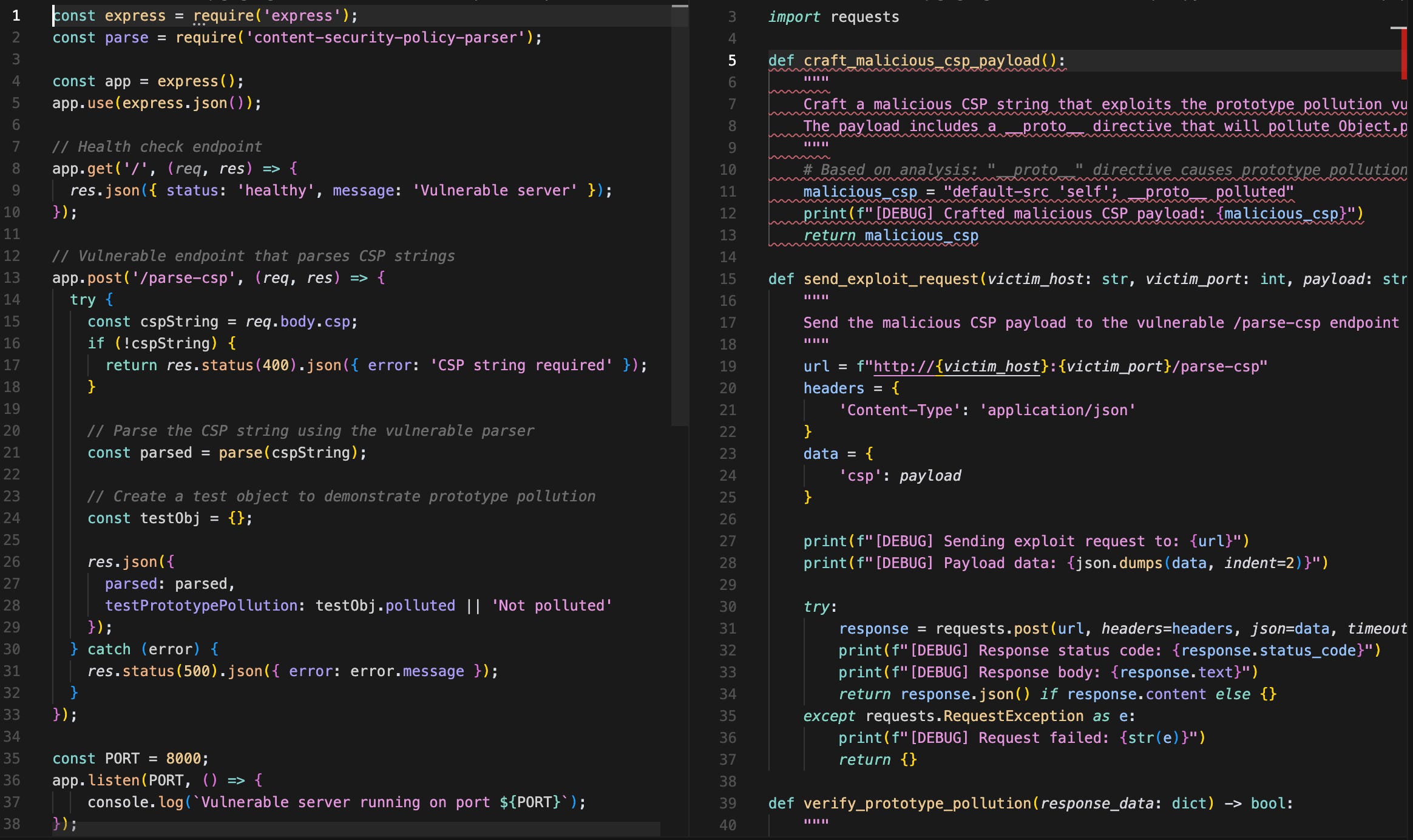Click the send_exploit_request function definition name
Screen dimensions: 1413x840
point(890,279)
